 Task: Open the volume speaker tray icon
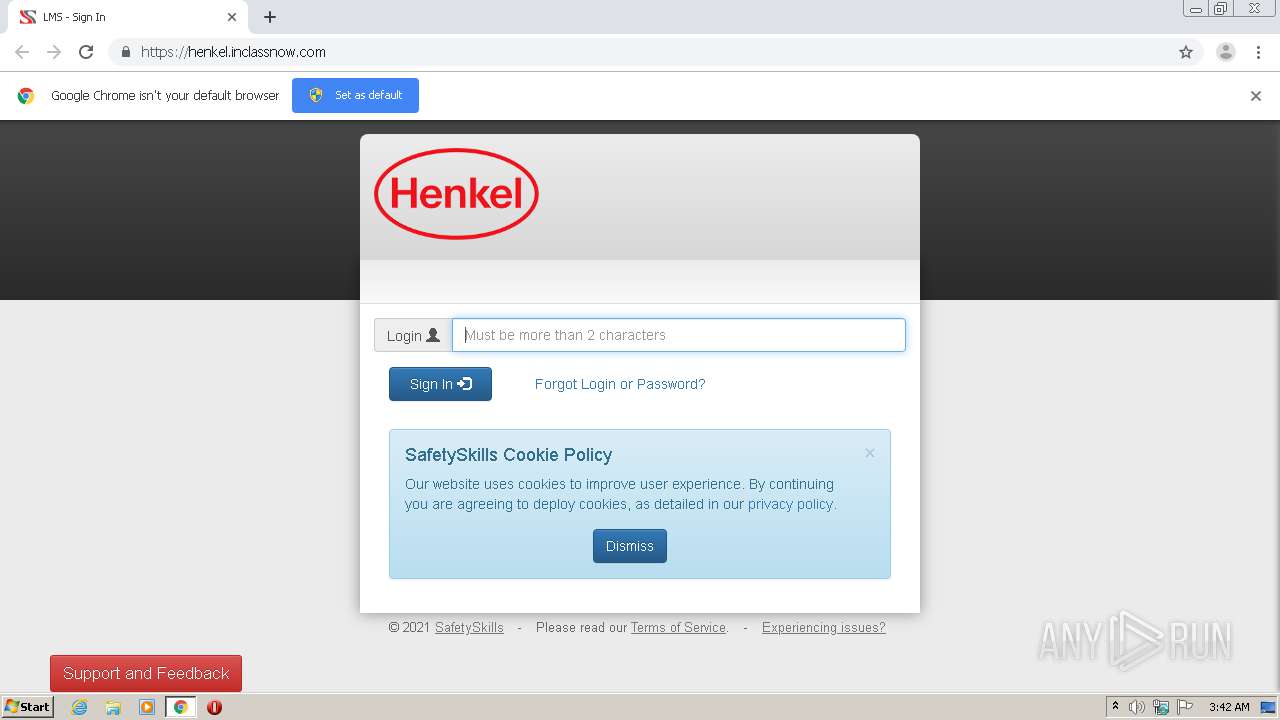click(1137, 707)
